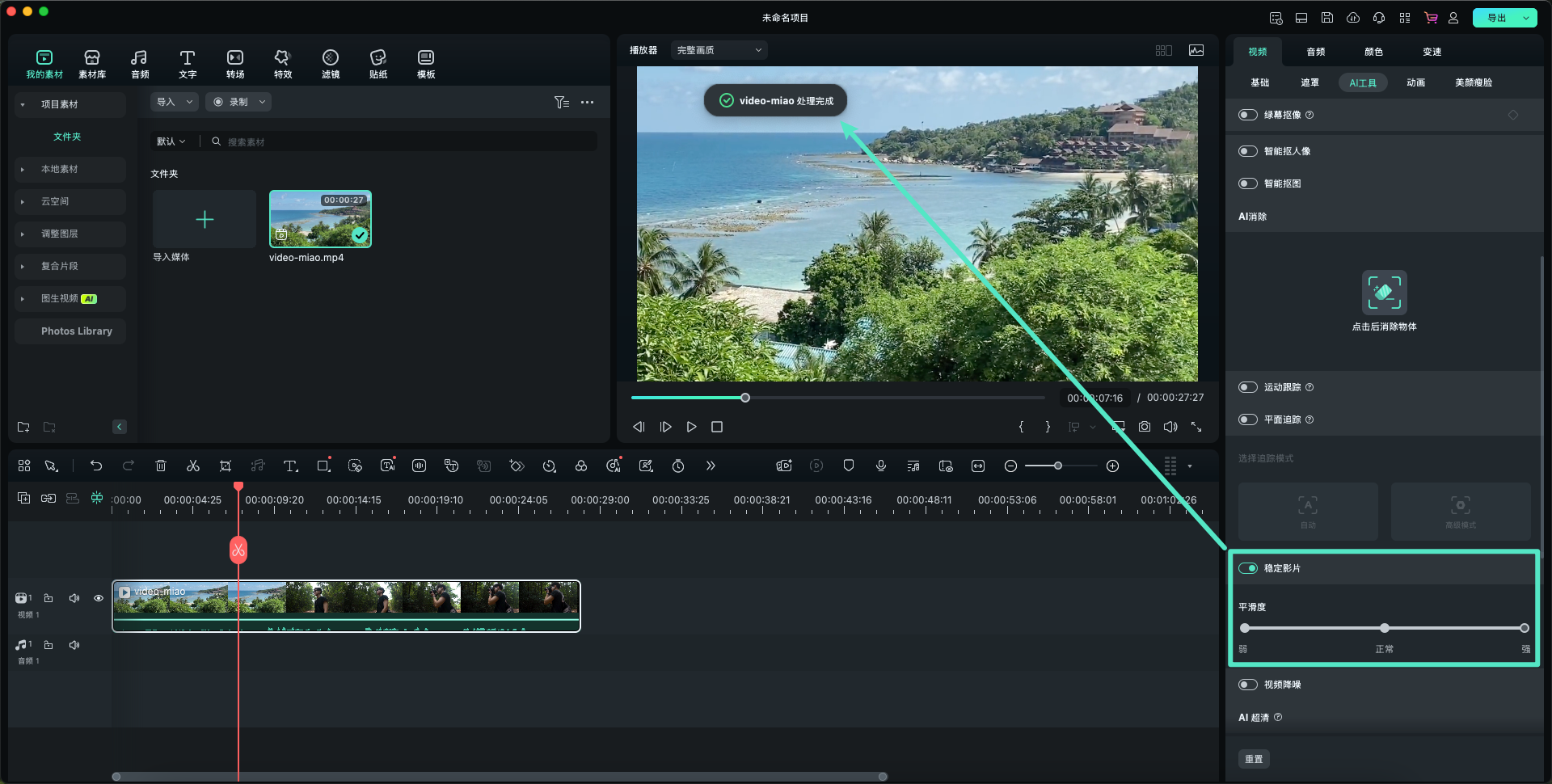Image resolution: width=1552 pixels, height=784 pixels.
Task: Open the 音频 audio library icon
Action: pyautogui.click(x=140, y=64)
